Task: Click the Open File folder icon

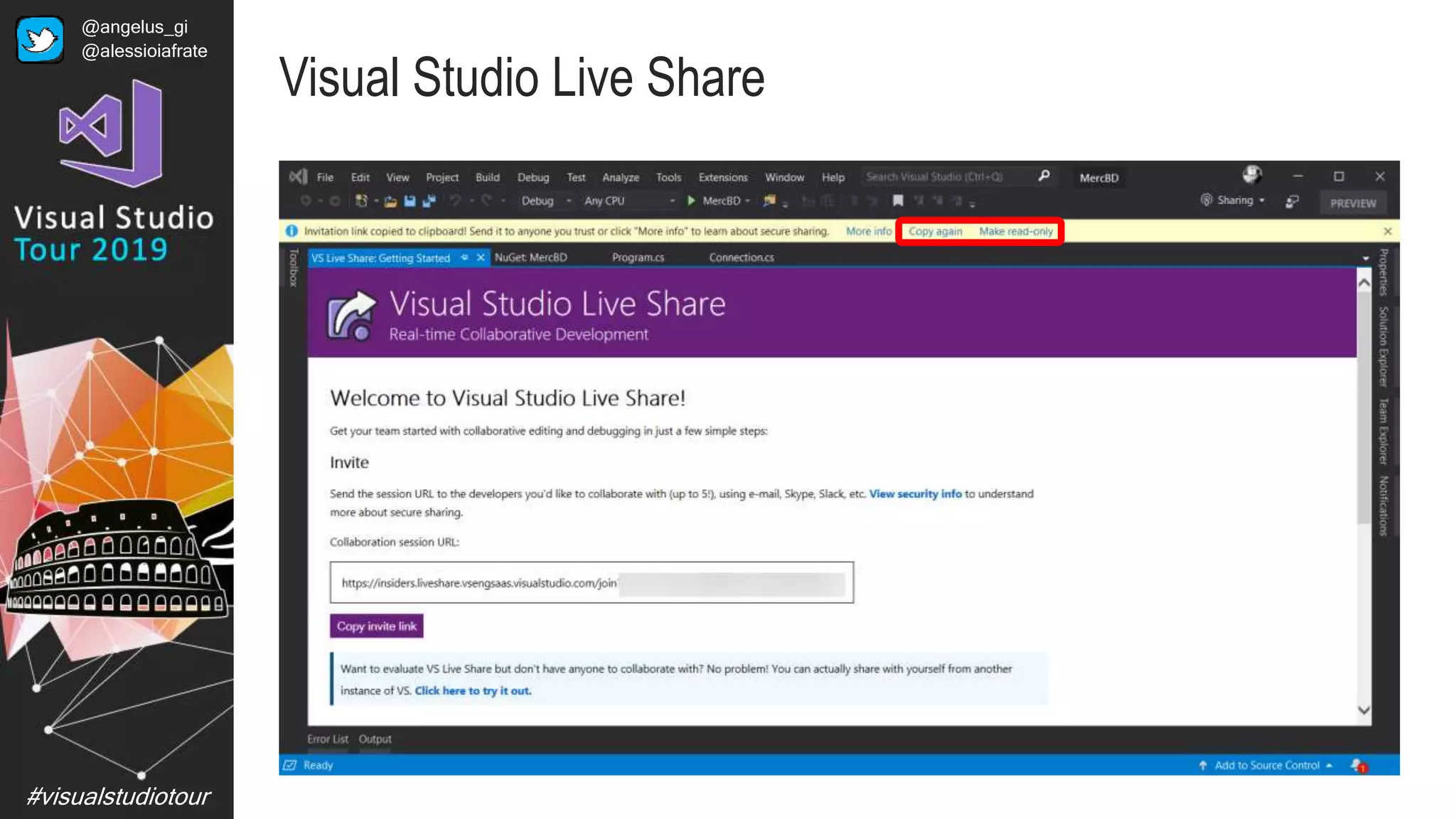Action: tap(390, 201)
